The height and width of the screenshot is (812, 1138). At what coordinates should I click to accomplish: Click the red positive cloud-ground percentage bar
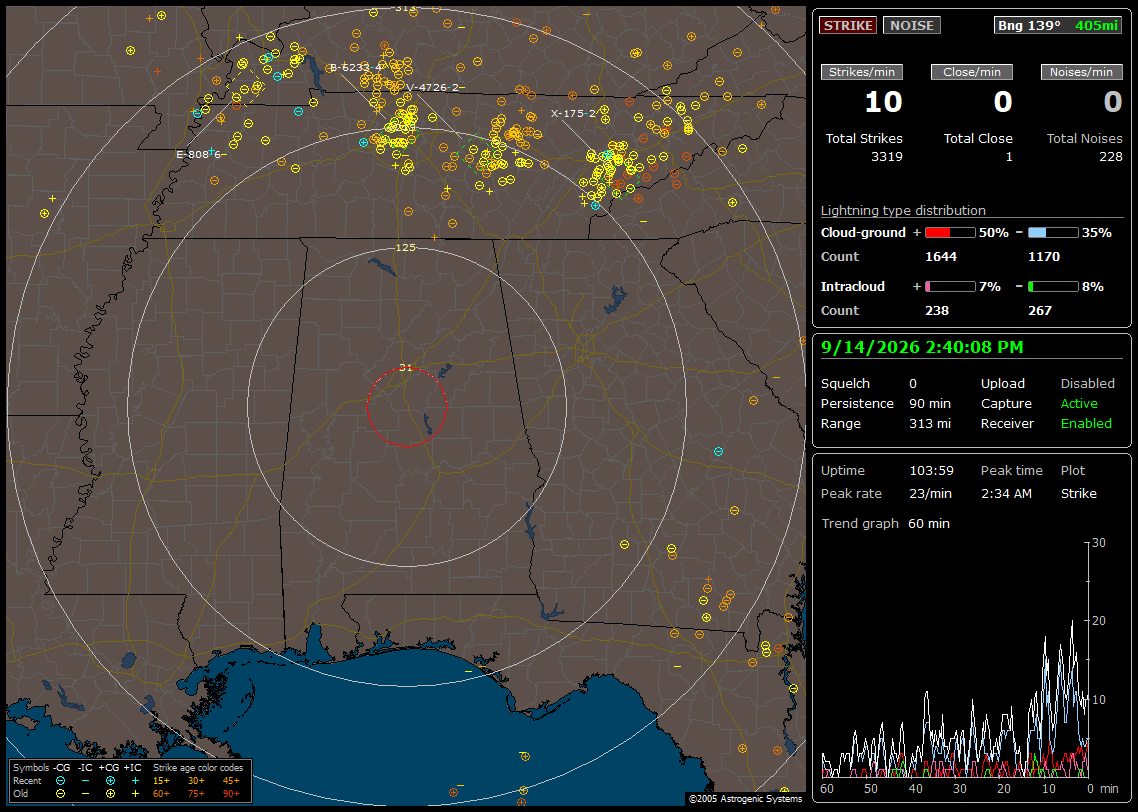[950, 233]
